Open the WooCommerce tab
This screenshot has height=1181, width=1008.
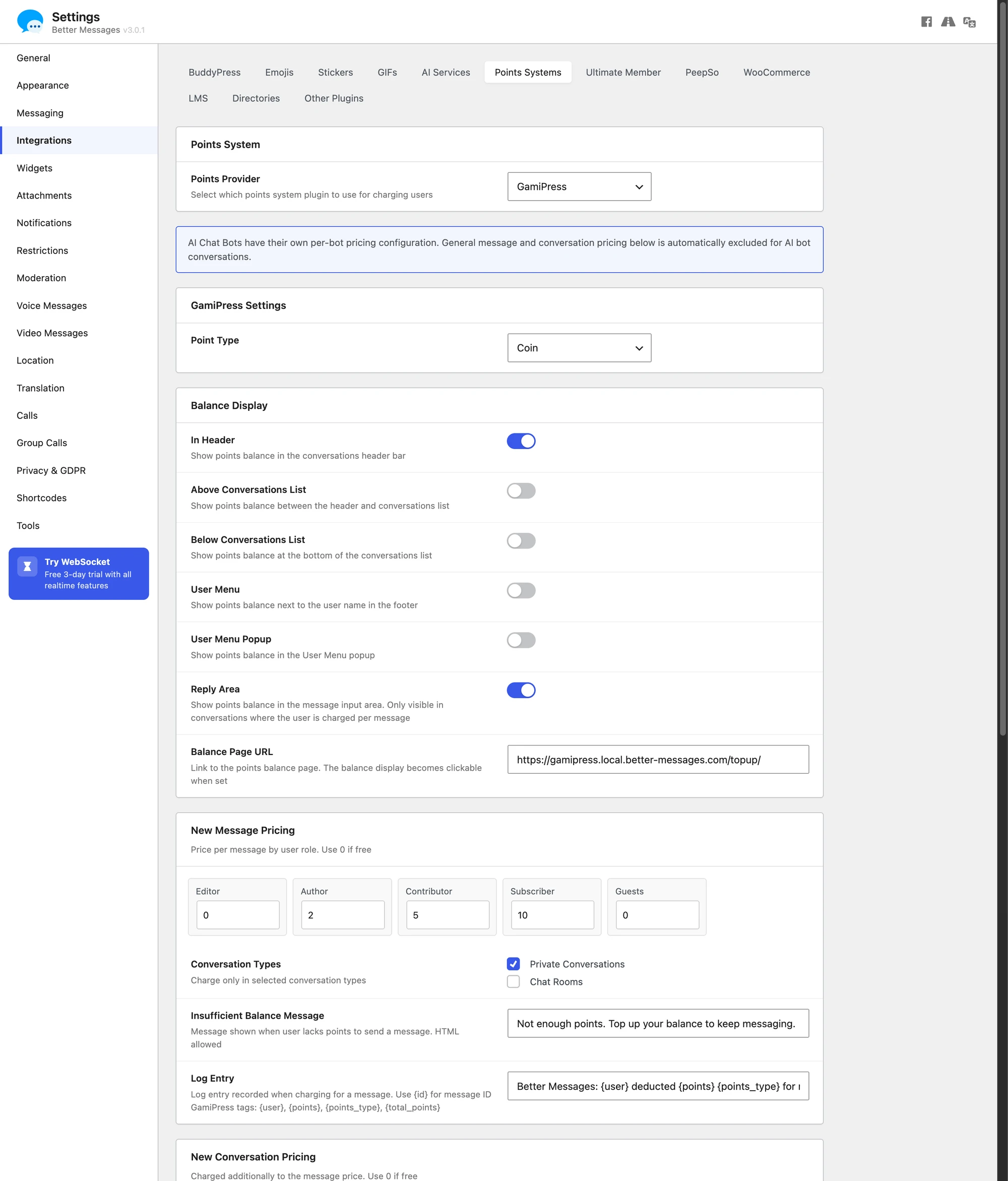tap(776, 73)
